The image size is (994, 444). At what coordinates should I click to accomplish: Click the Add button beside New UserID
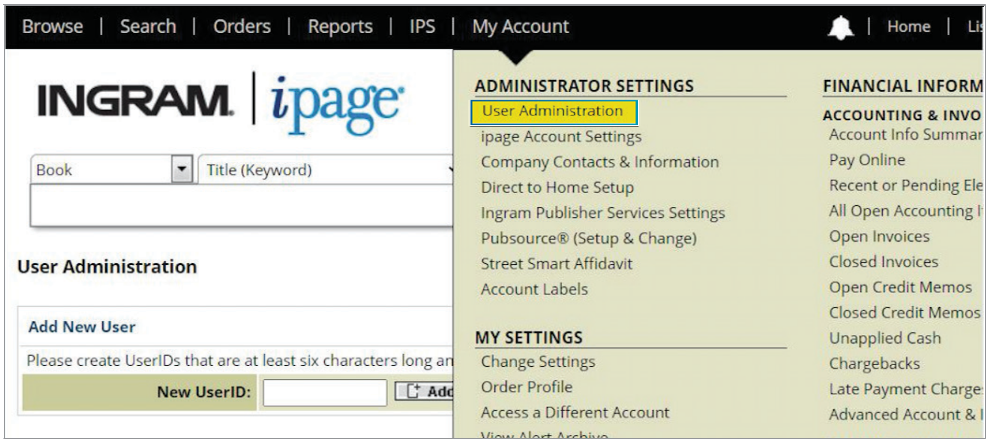point(423,392)
